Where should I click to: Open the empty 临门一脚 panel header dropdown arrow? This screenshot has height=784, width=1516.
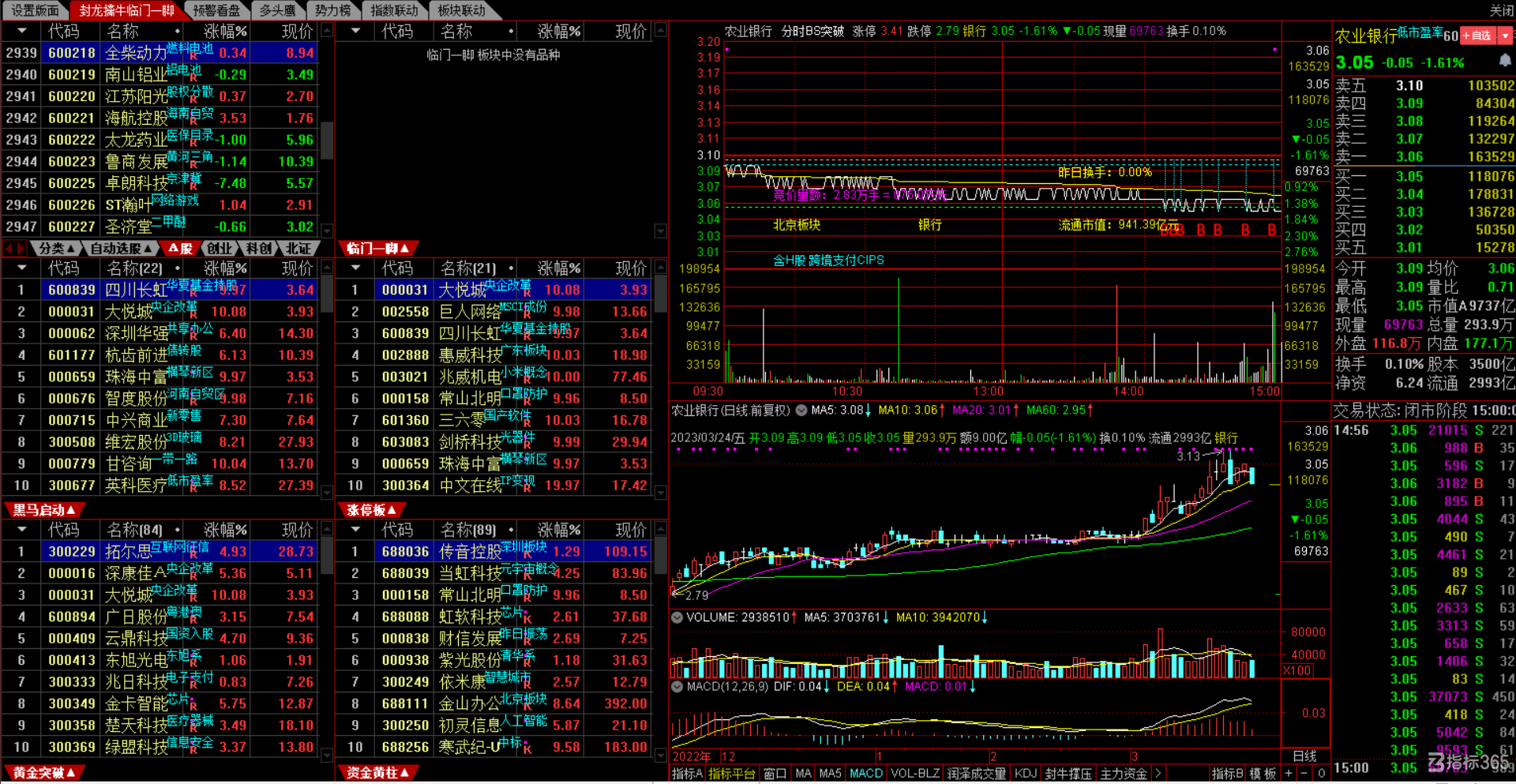click(356, 31)
